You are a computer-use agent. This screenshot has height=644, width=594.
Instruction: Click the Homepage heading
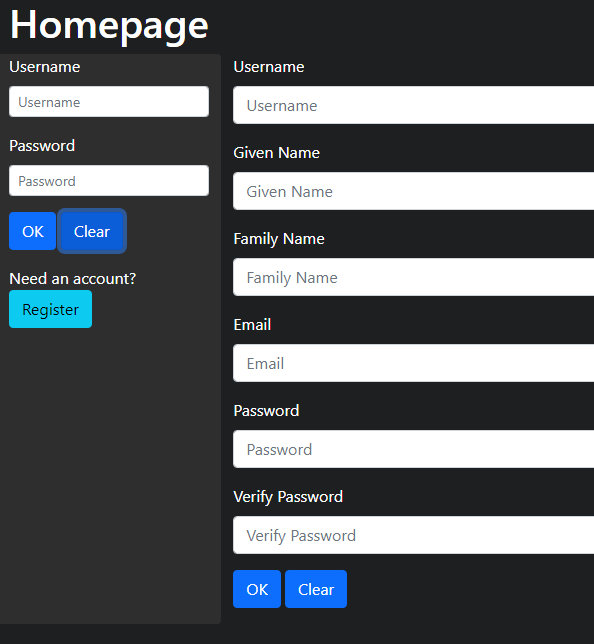click(x=109, y=25)
